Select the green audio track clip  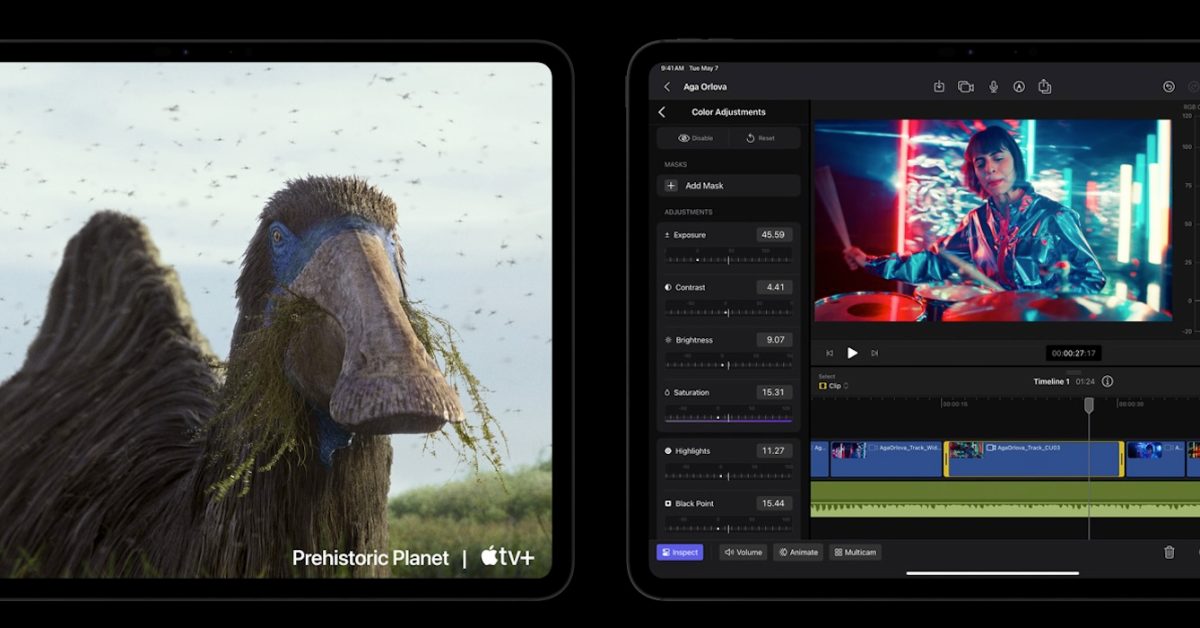click(1005, 499)
